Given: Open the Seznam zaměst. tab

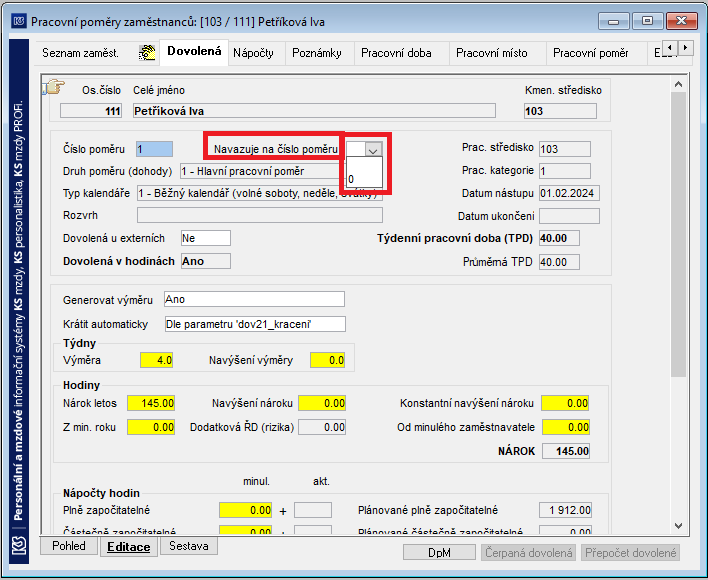Looking at the screenshot, I should (80, 53).
